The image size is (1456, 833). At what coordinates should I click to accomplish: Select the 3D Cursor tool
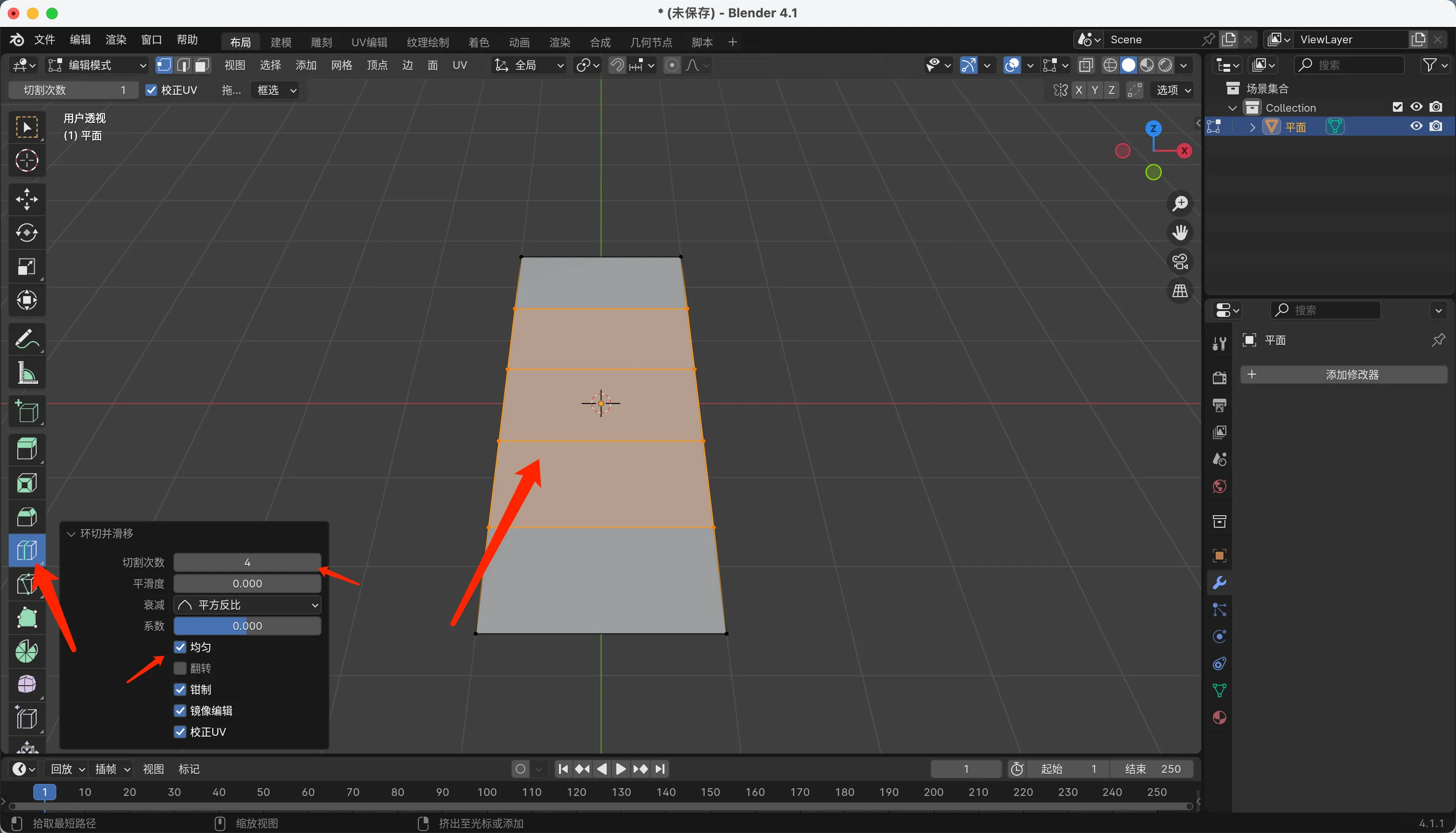(26, 161)
